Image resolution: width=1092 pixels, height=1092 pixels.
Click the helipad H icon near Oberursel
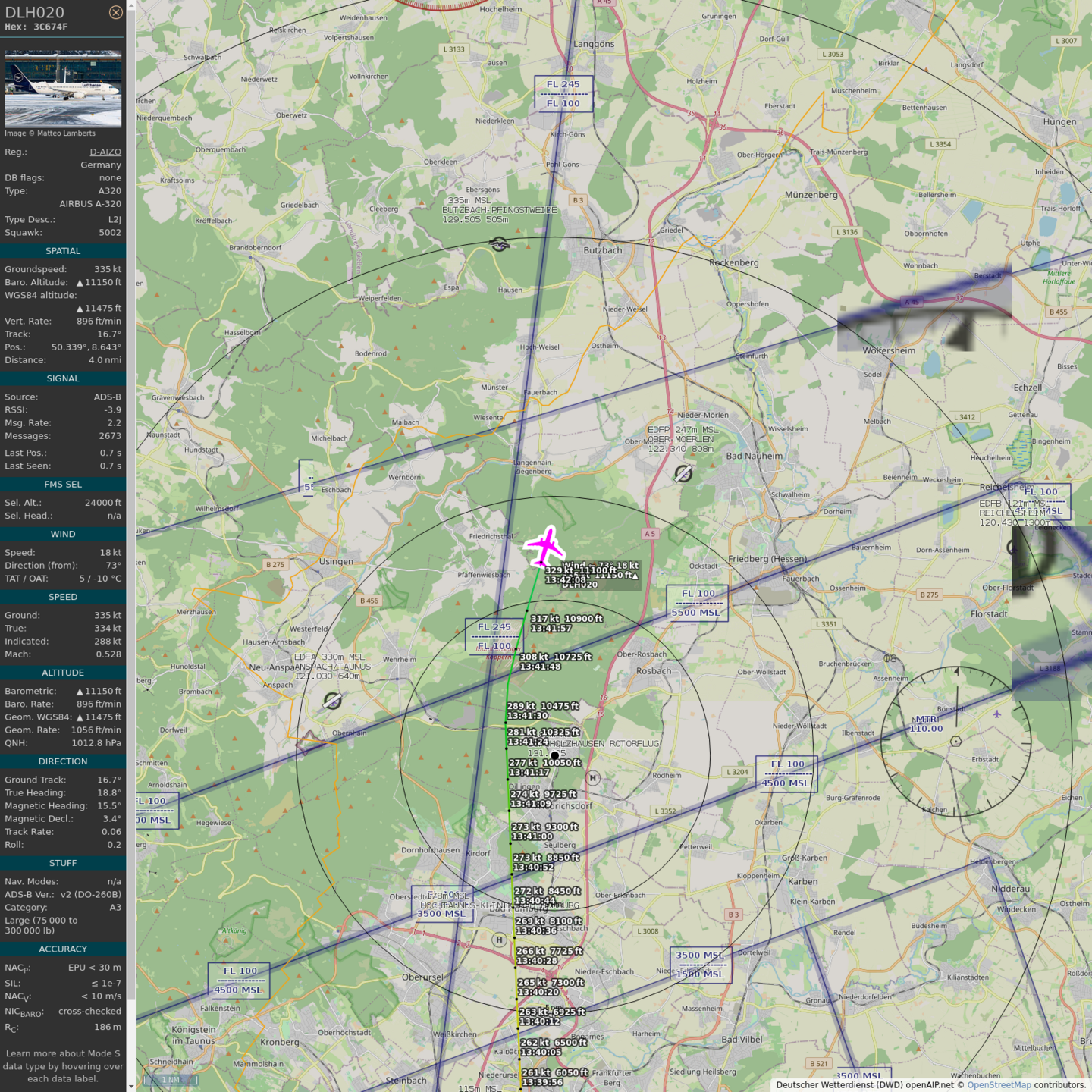[x=499, y=940]
